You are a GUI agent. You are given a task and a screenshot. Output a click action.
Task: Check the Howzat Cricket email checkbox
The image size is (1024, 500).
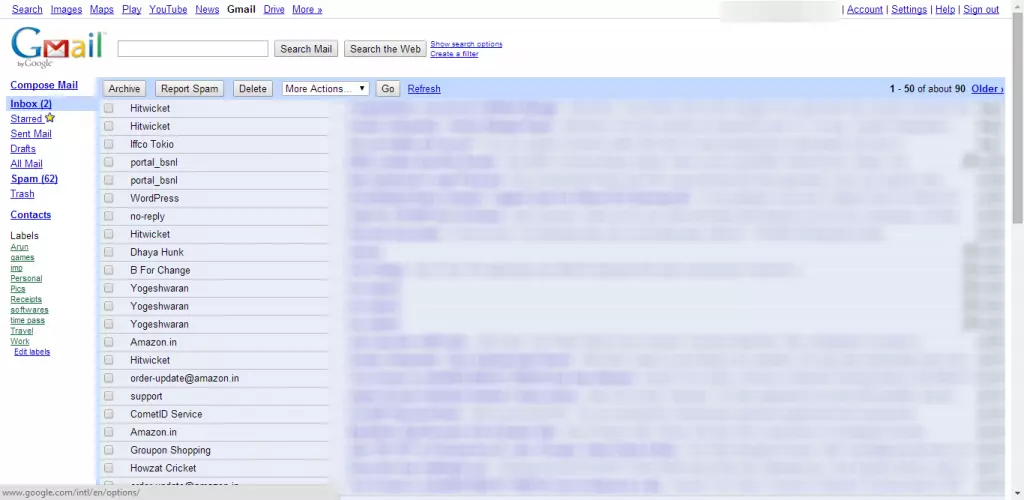coord(108,468)
